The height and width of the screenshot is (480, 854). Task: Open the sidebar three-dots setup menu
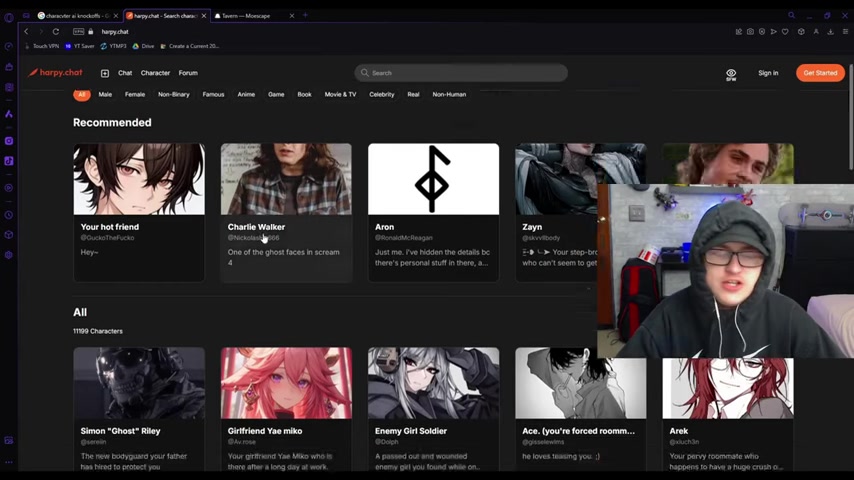coord(9,462)
